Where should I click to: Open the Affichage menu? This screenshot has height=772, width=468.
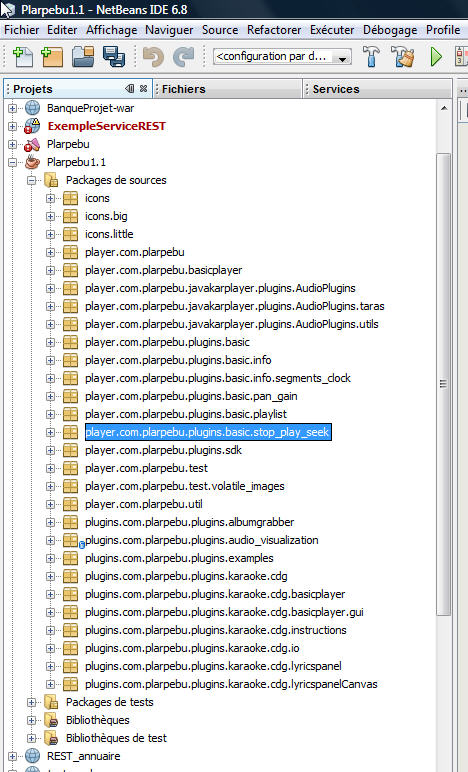click(x=112, y=30)
